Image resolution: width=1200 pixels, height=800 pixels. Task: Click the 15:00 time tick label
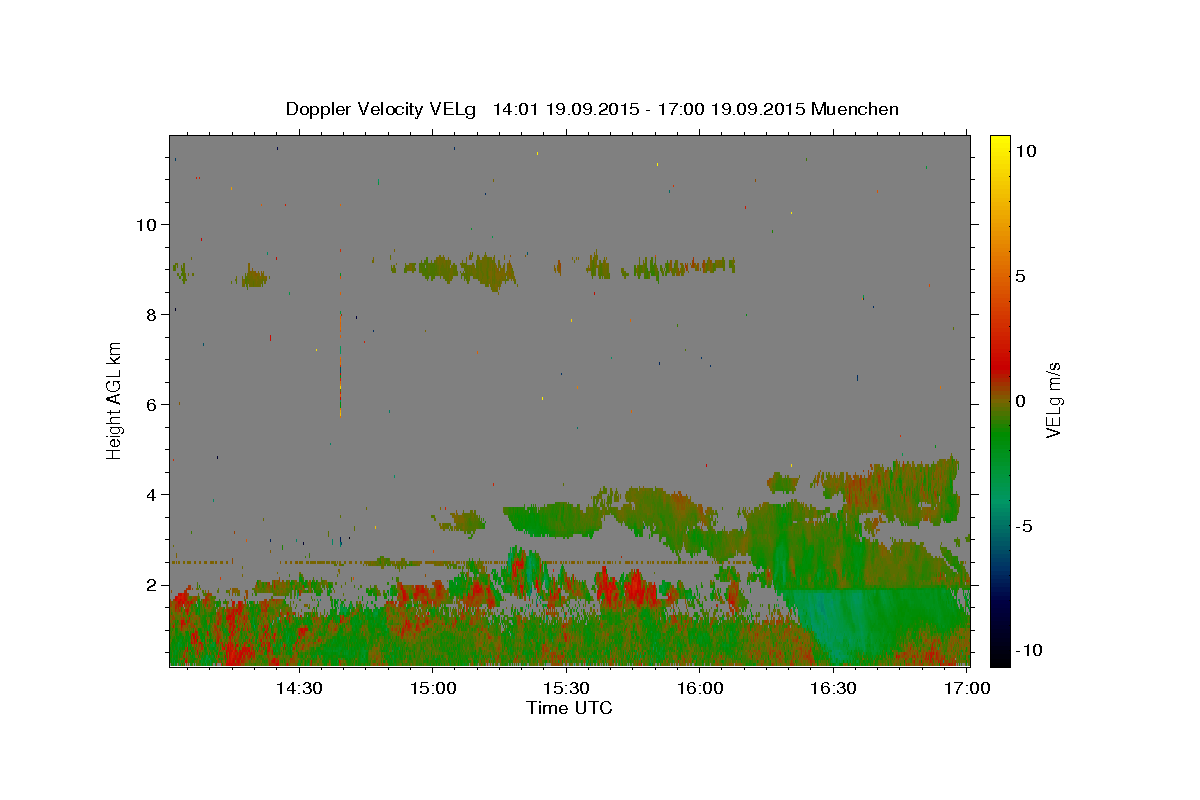coord(433,689)
